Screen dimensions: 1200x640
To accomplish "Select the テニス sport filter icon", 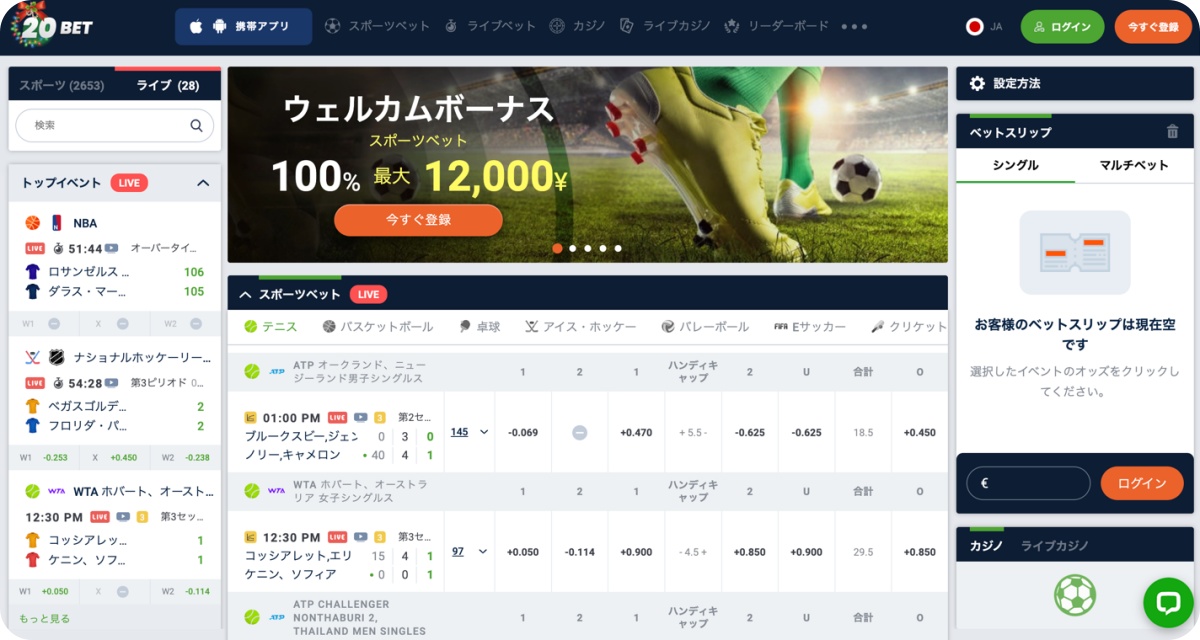I will (251, 327).
